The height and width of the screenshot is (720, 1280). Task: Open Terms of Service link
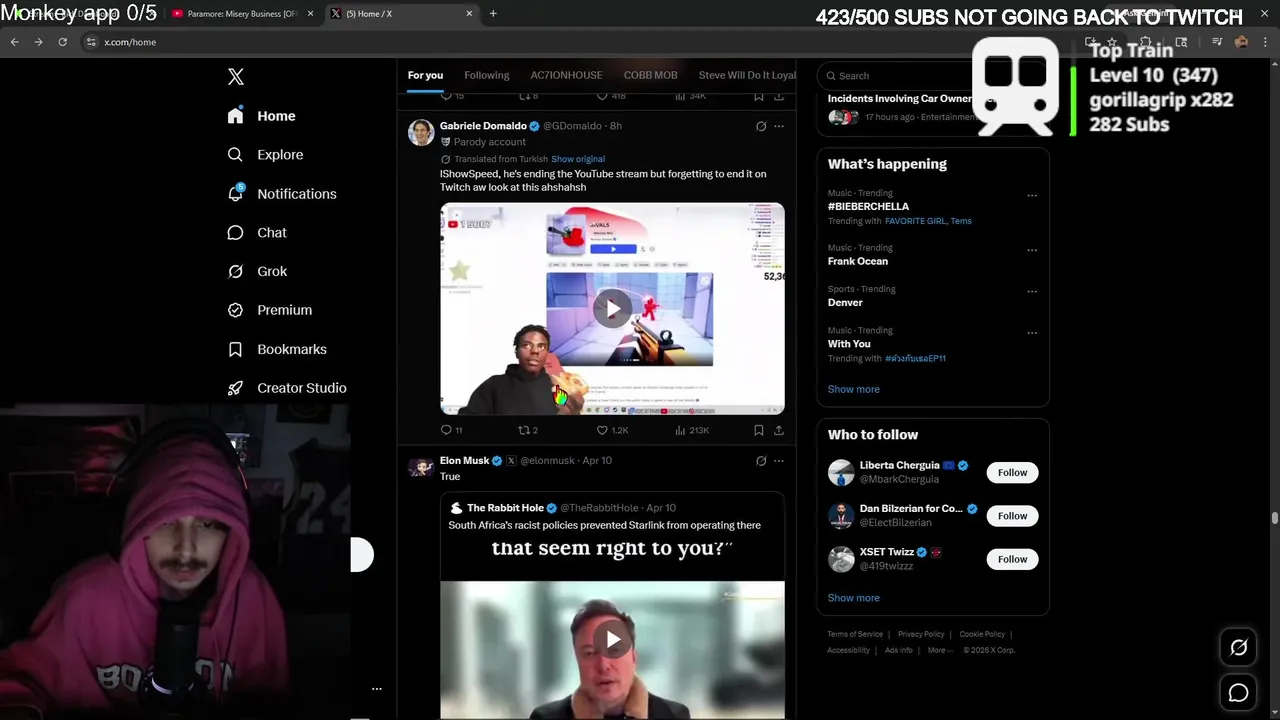[x=855, y=634]
